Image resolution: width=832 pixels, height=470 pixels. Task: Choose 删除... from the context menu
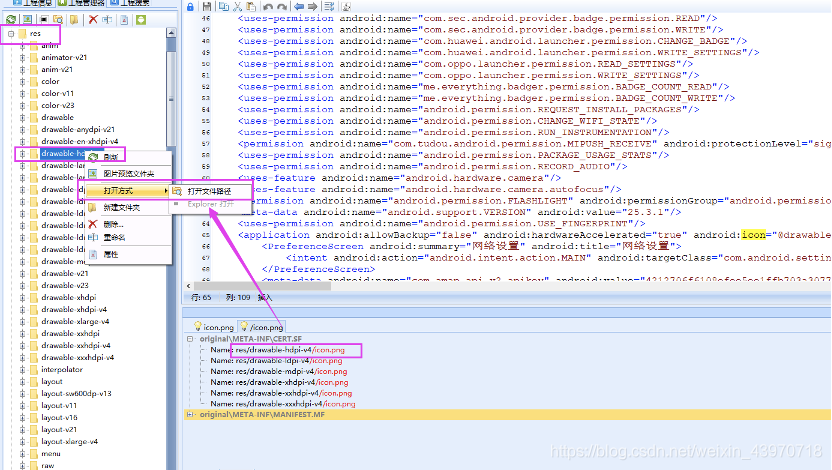click(x=129, y=224)
